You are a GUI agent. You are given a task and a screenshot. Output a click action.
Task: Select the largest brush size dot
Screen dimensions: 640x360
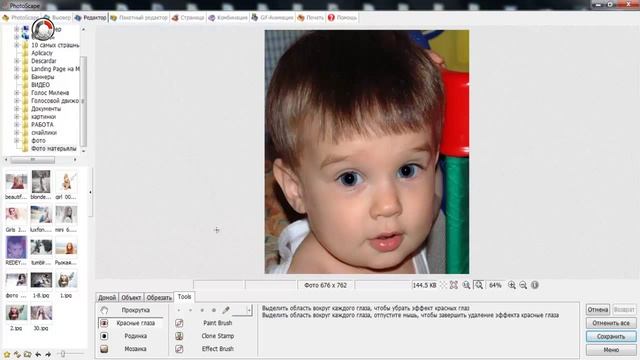click(x=214, y=310)
